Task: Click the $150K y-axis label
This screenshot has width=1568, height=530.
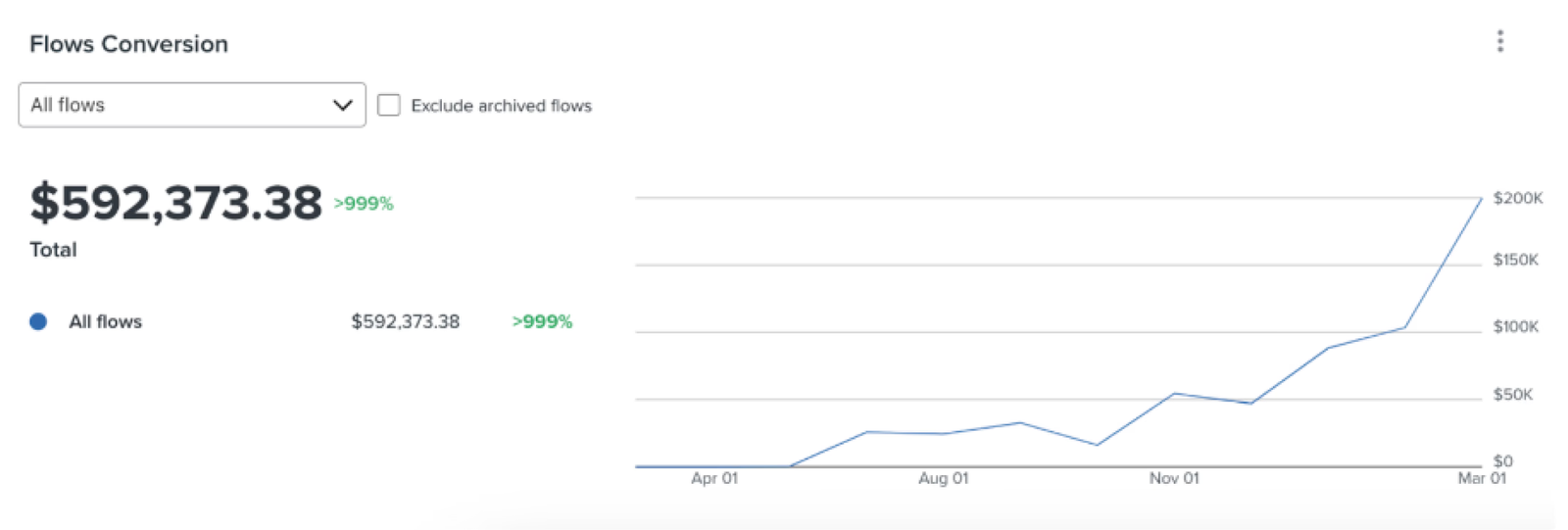Action: coord(1515,260)
